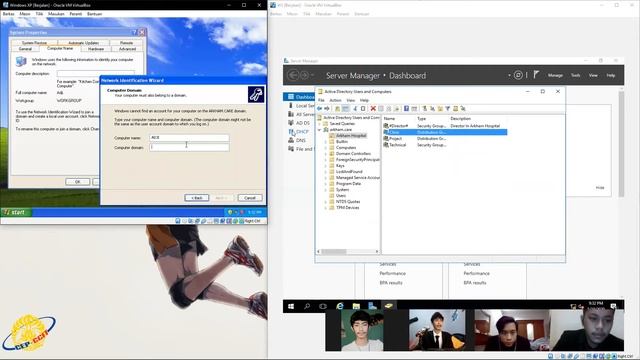Viewport: 640px width, 360px height.
Task: Click Server Manager icon on server taskbar
Action: (x=372, y=306)
